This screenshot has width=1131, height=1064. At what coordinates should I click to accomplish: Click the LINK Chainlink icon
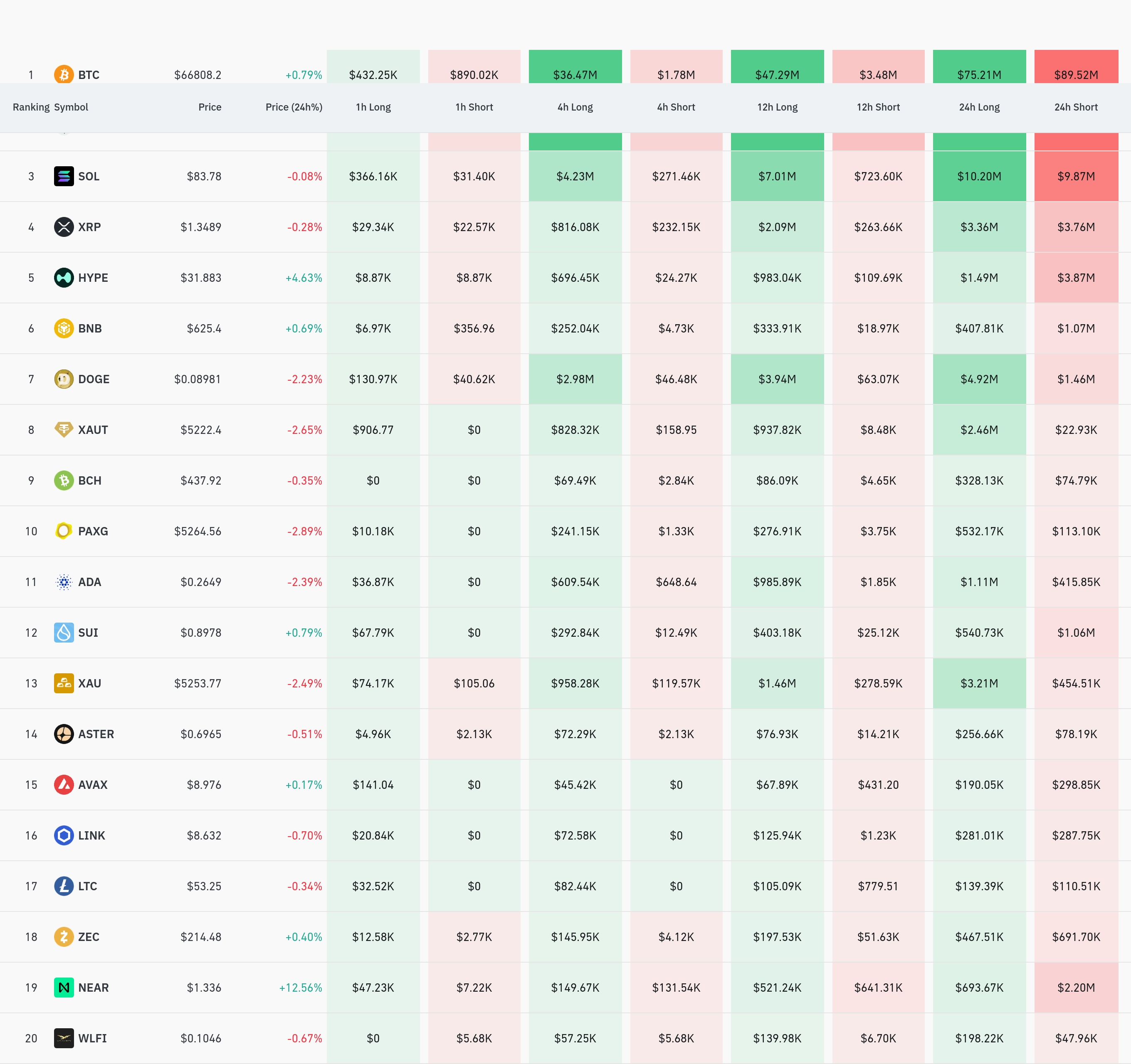(64, 835)
